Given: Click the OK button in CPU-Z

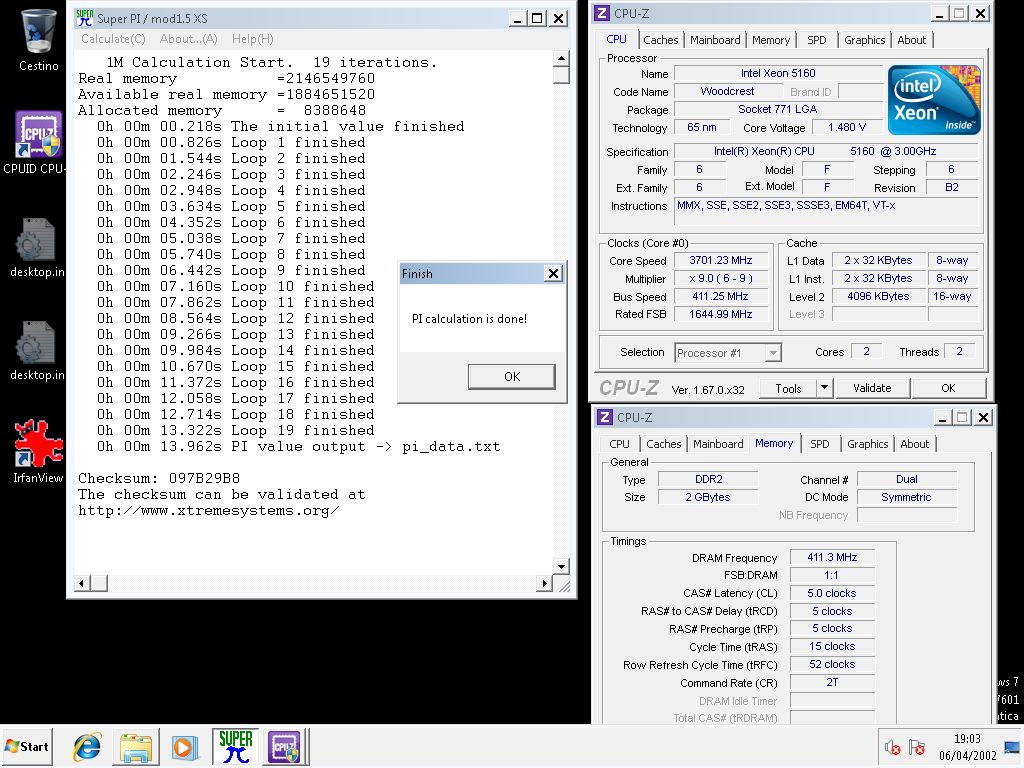Looking at the screenshot, I should click(x=948, y=389).
